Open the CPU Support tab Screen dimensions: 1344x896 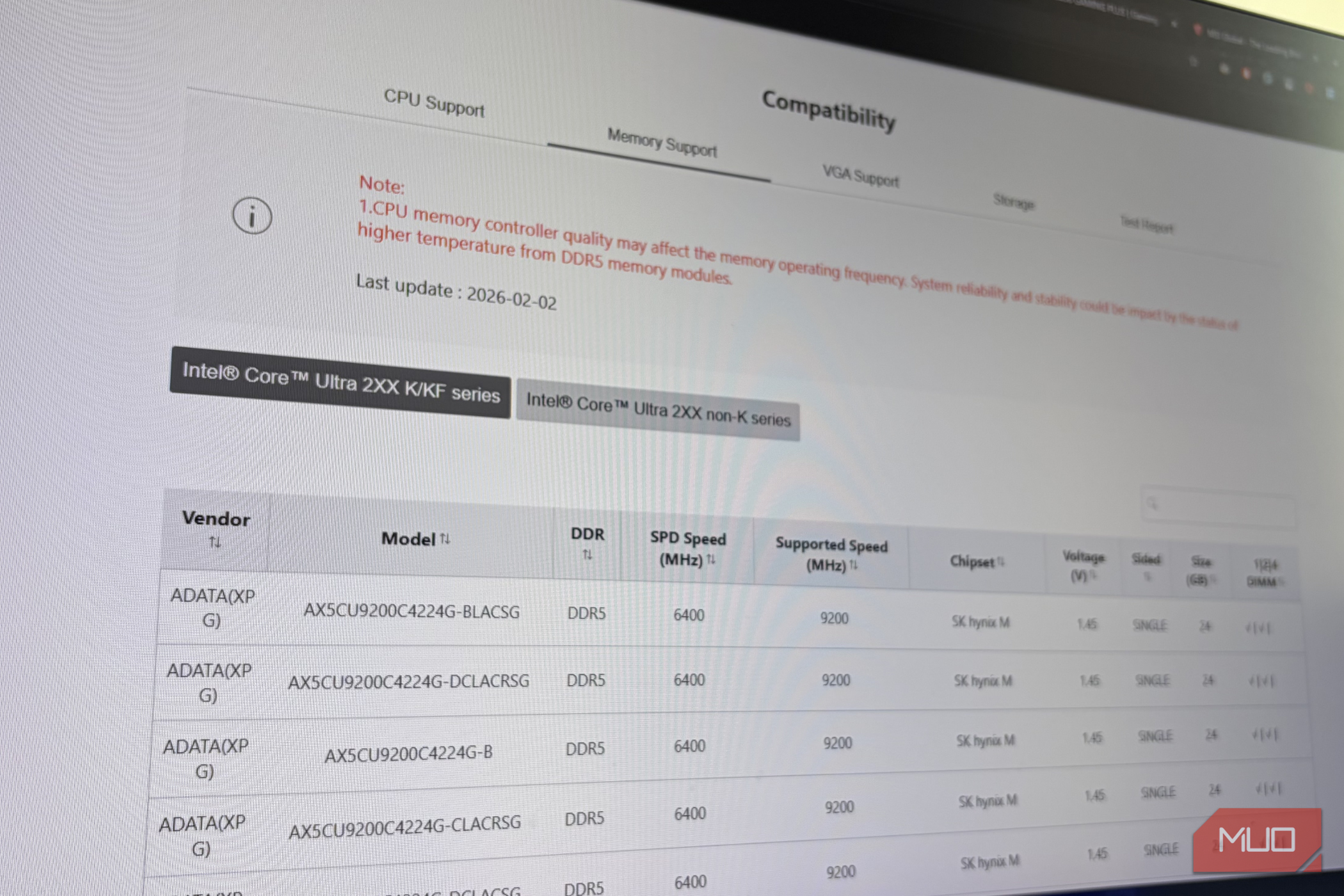coord(434,103)
